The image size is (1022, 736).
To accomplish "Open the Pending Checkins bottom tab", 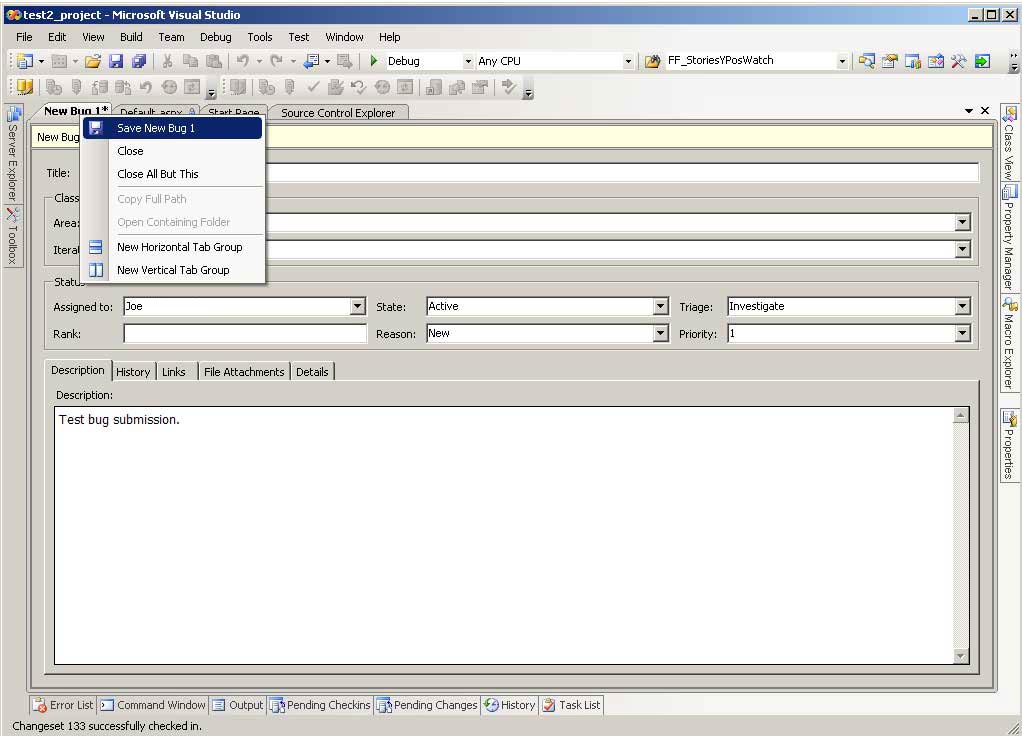I will [x=321, y=705].
